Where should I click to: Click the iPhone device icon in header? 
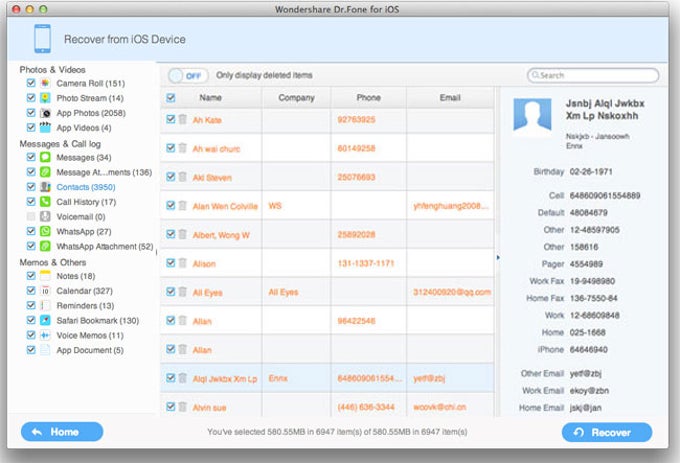point(42,39)
